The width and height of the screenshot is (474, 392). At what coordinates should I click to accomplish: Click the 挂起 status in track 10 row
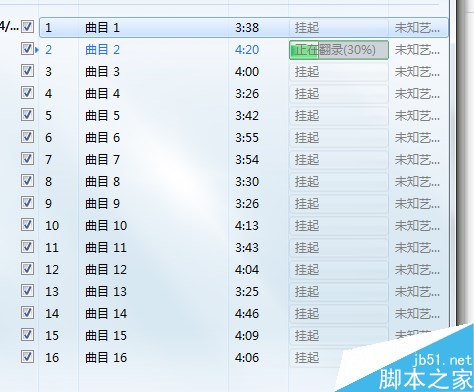pos(307,226)
